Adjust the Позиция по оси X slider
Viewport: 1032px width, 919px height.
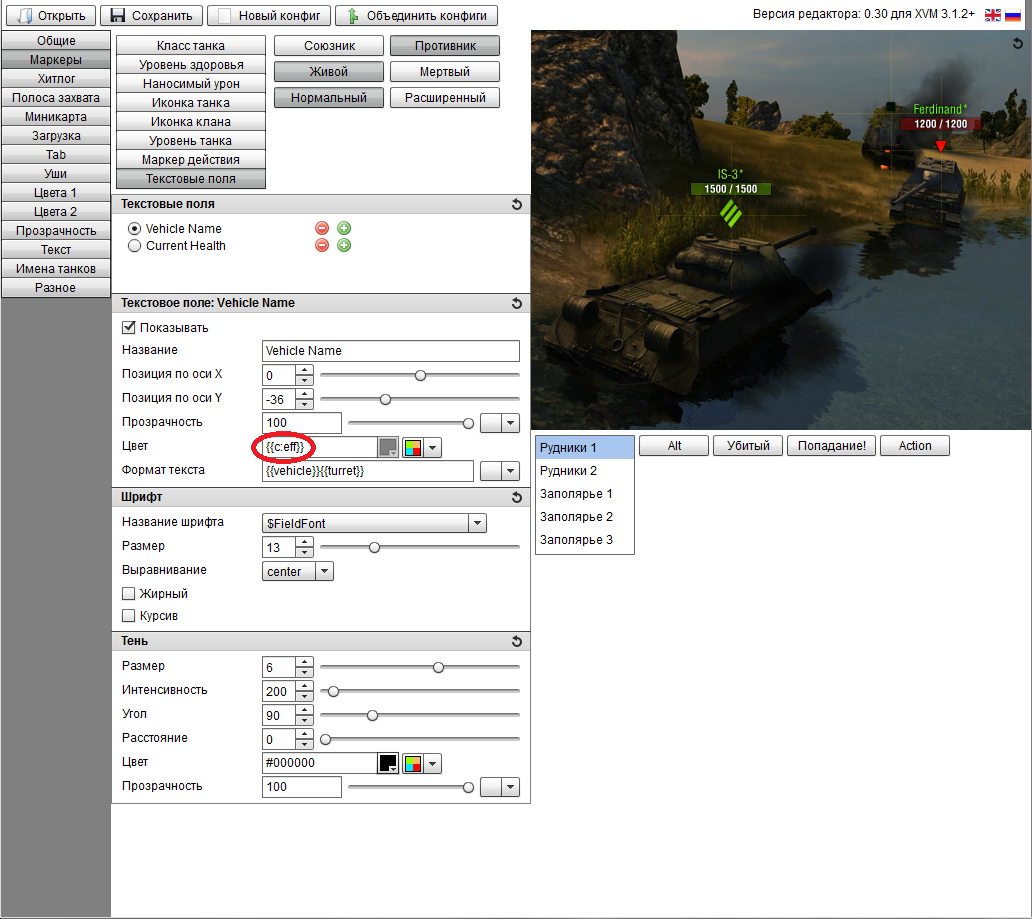pos(421,375)
